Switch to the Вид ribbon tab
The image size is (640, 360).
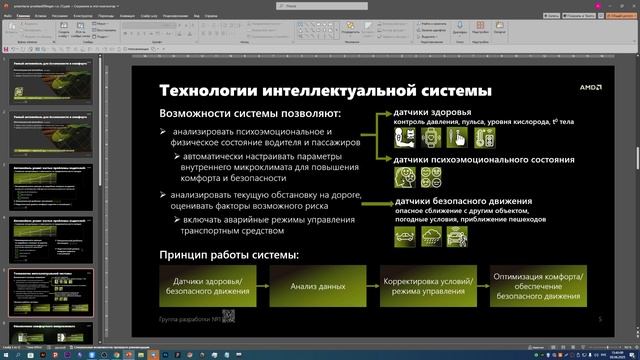pos(197,16)
